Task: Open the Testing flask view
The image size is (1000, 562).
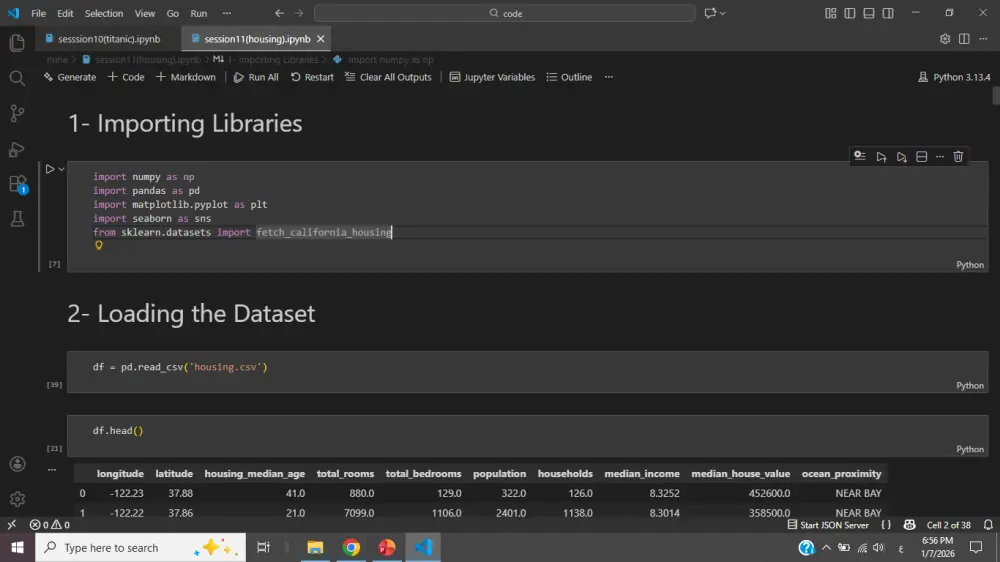Action: (x=17, y=219)
